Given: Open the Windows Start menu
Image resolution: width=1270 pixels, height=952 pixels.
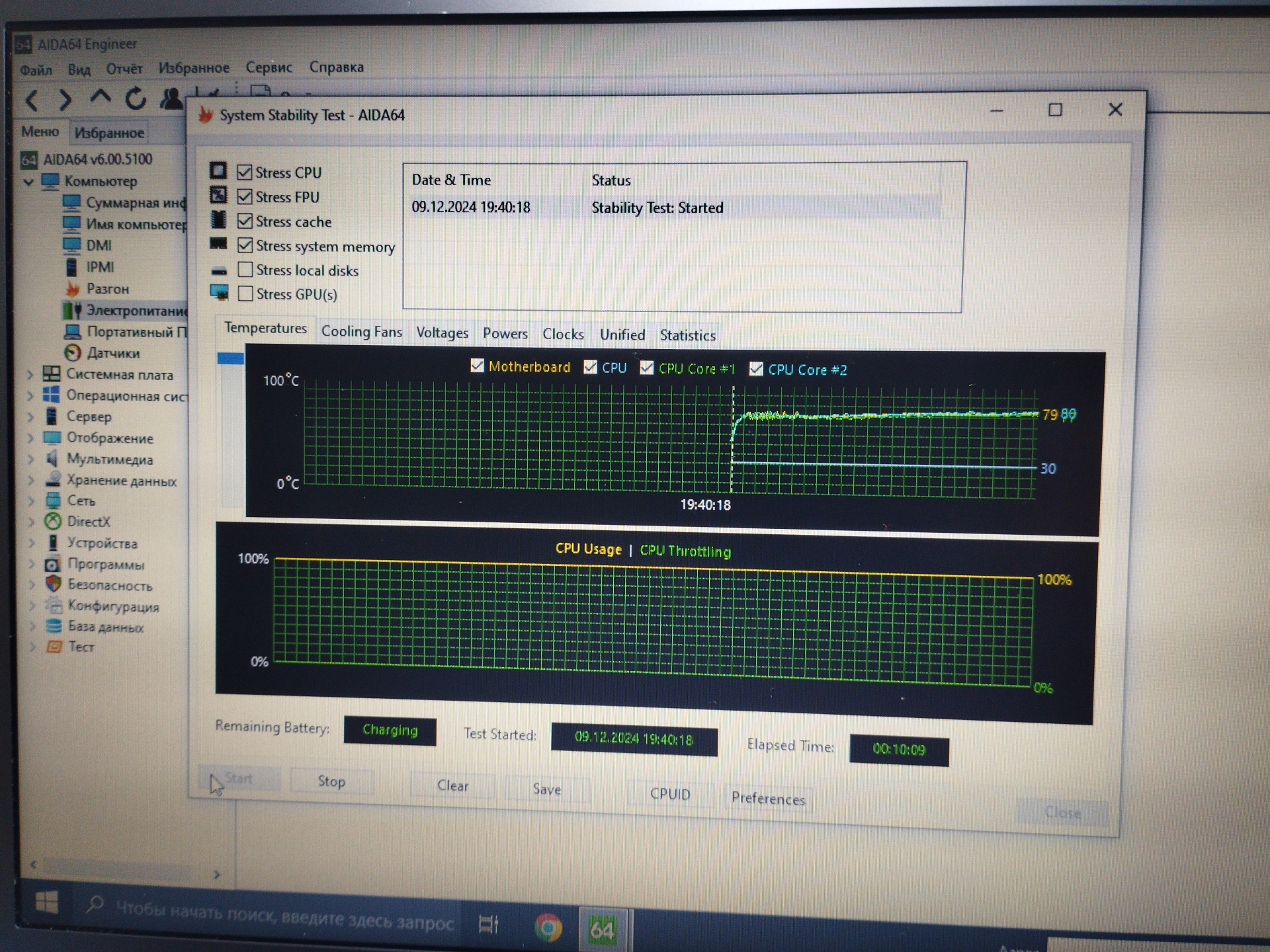Looking at the screenshot, I should pyautogui.click(x=46, y=902).
